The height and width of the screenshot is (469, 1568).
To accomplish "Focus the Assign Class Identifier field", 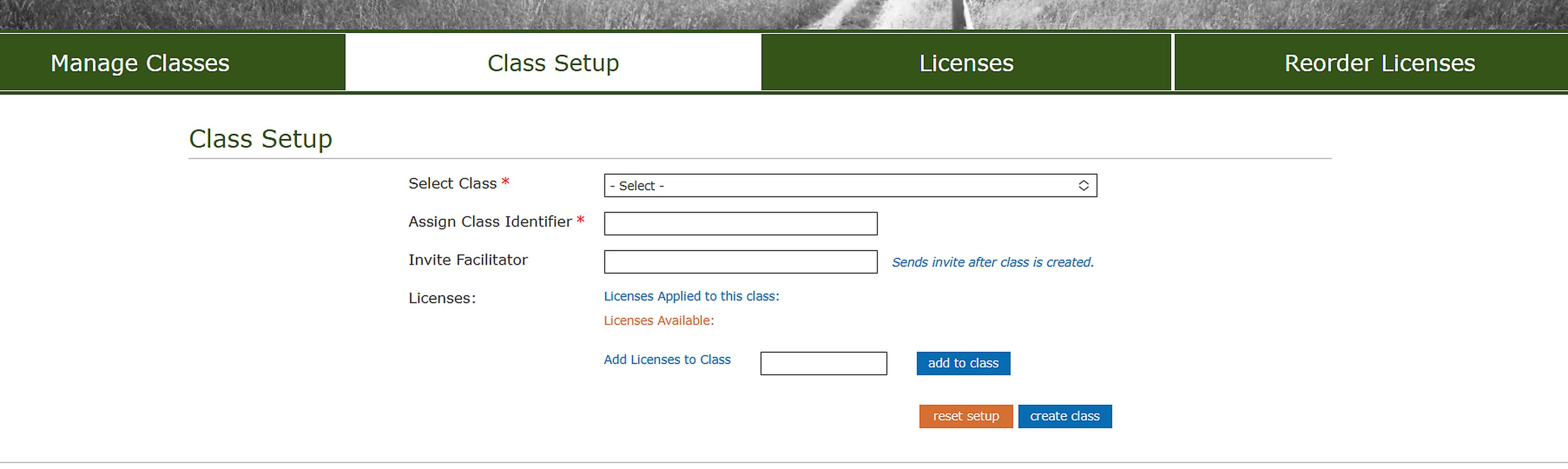I will coord(740,224).
